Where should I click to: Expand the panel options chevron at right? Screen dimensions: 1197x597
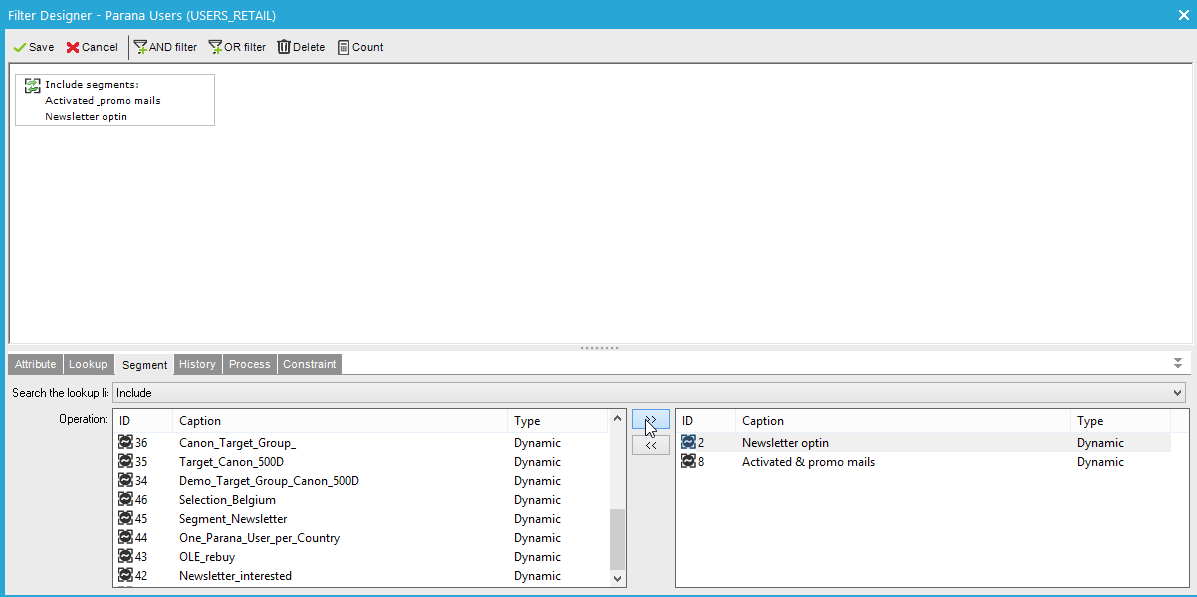tap(1178, 363)
